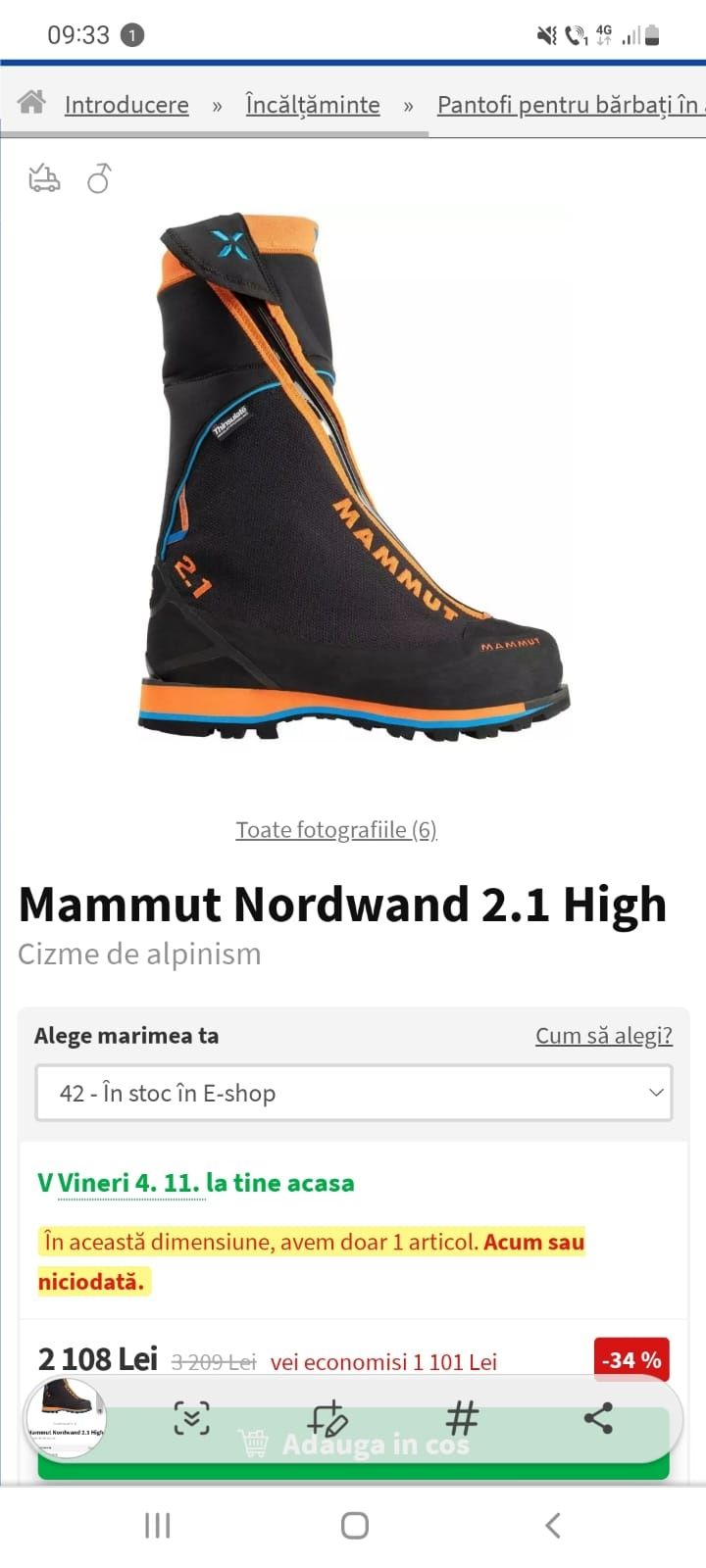706x1568 pixels.
Task: Open the Cum să alegi? link
Action: click(604, 1035)
